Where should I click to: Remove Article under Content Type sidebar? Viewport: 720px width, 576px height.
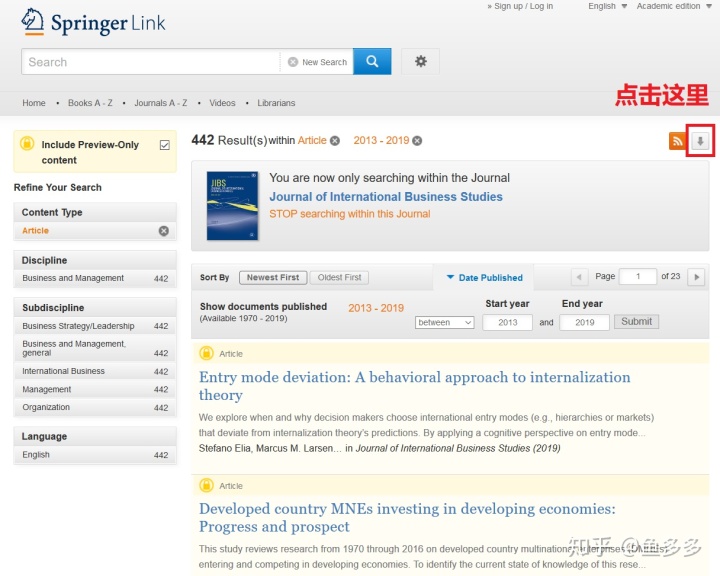[163, 231]
